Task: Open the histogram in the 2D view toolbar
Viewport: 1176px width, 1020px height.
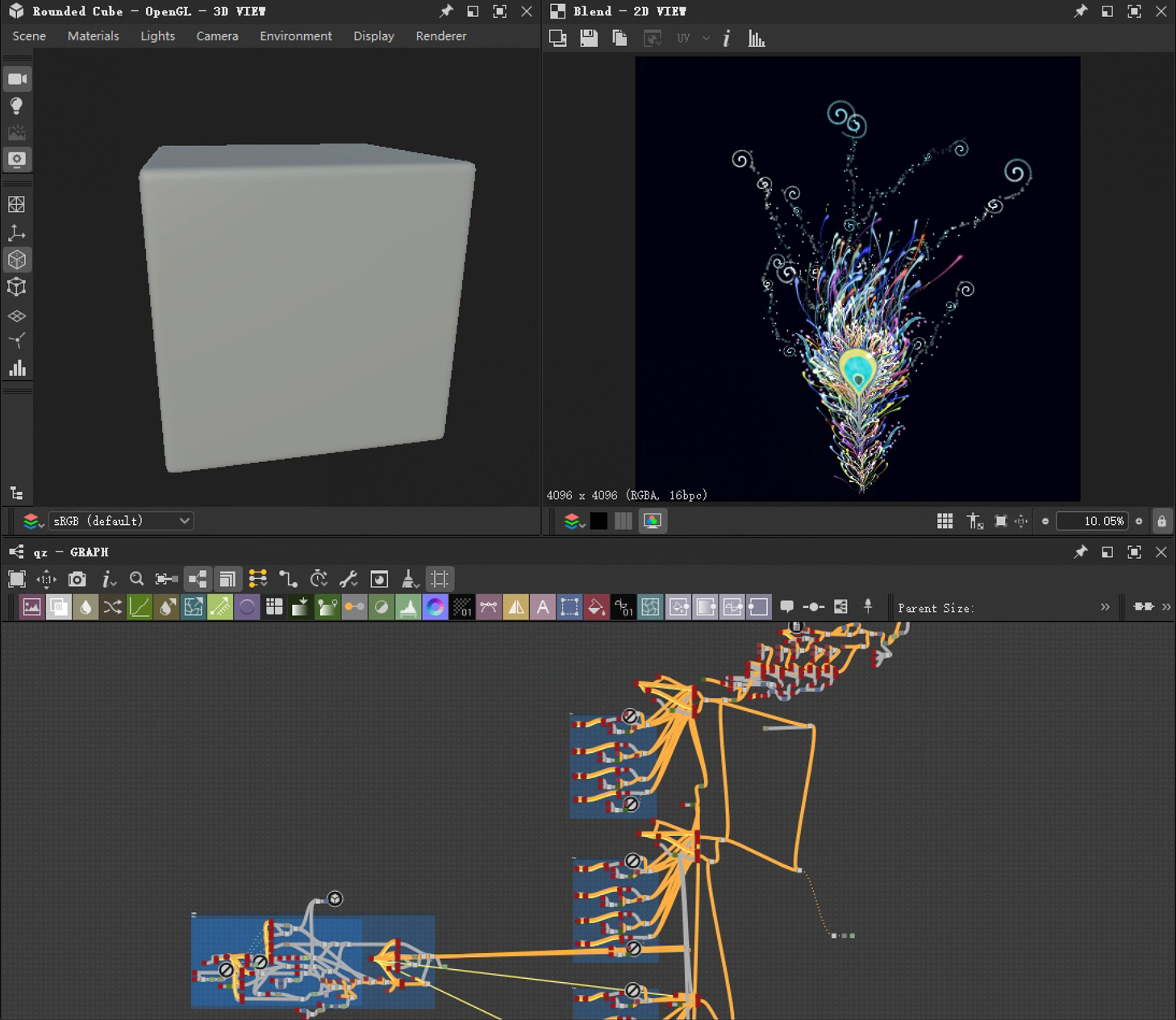Action: (757, 38)
